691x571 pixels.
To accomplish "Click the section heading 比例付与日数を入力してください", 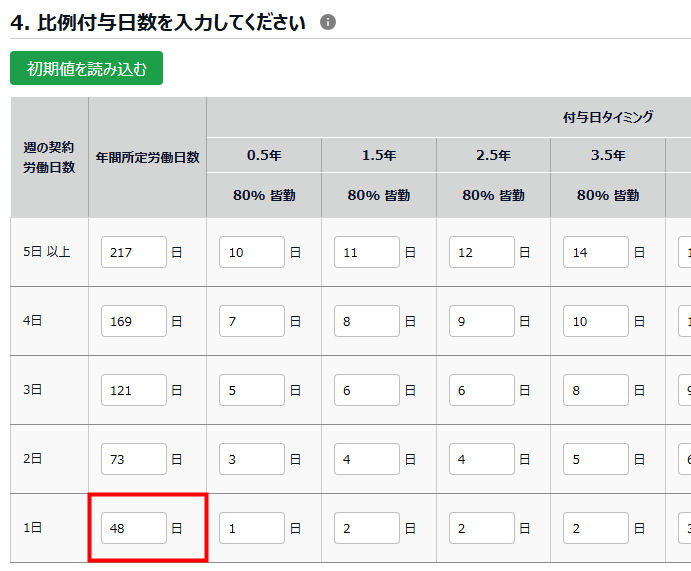I will click(171, 22).
